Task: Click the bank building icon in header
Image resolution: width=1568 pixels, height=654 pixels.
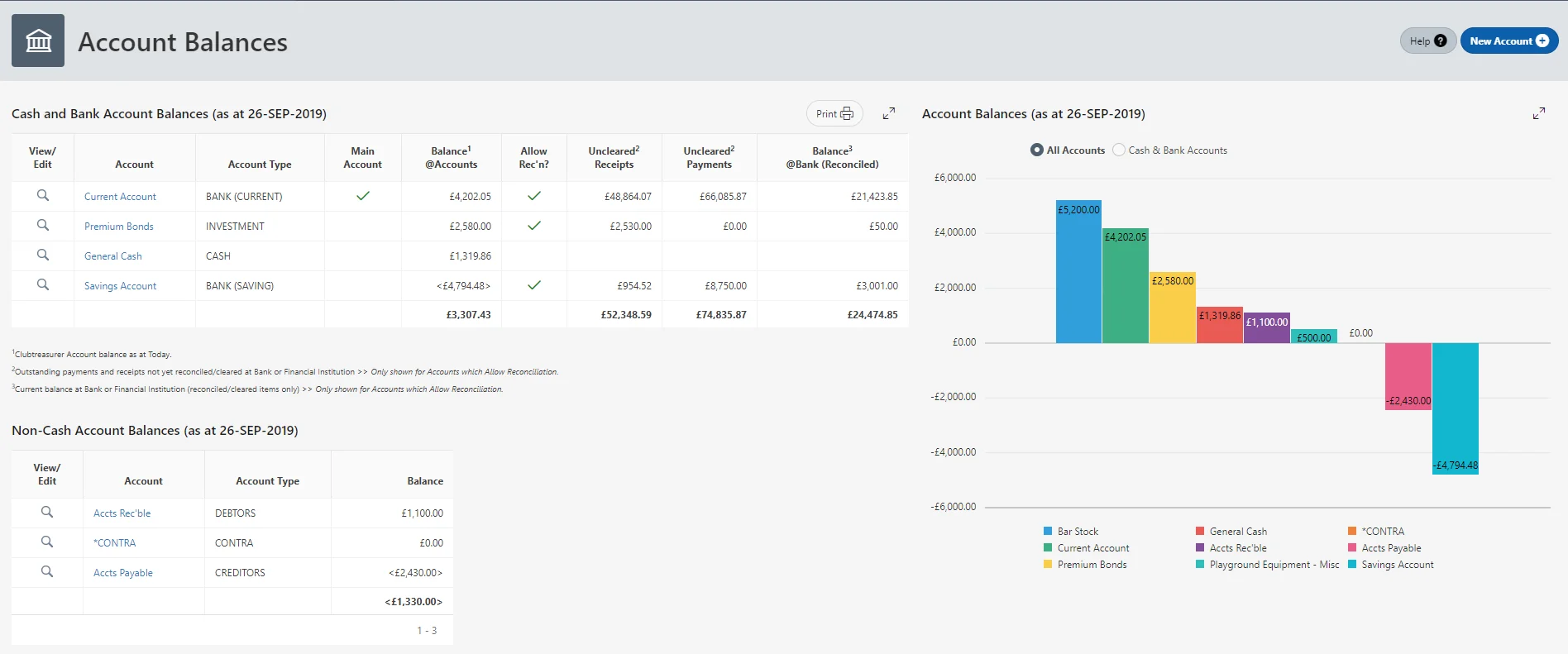Action: pos(38,41)
